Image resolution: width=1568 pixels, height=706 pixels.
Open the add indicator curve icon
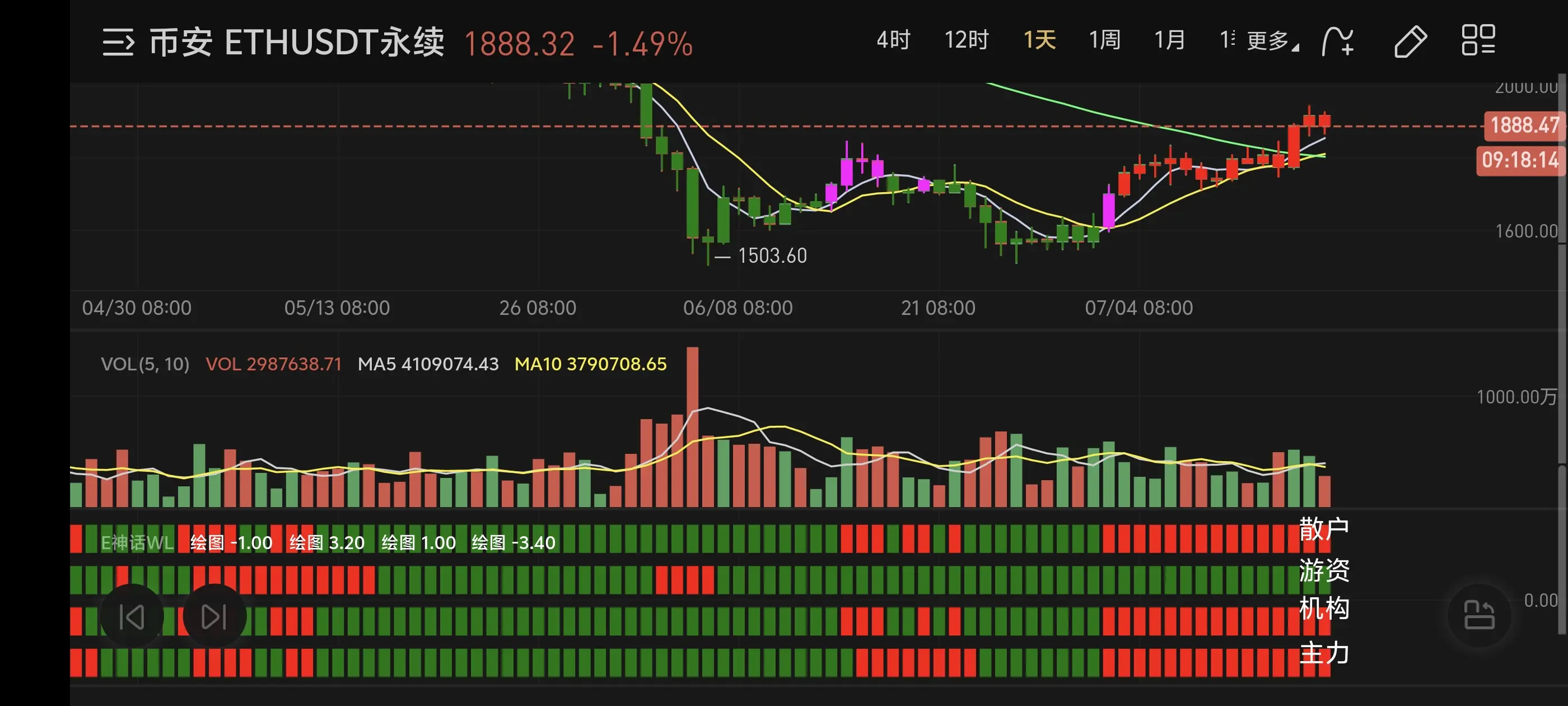1338,41
